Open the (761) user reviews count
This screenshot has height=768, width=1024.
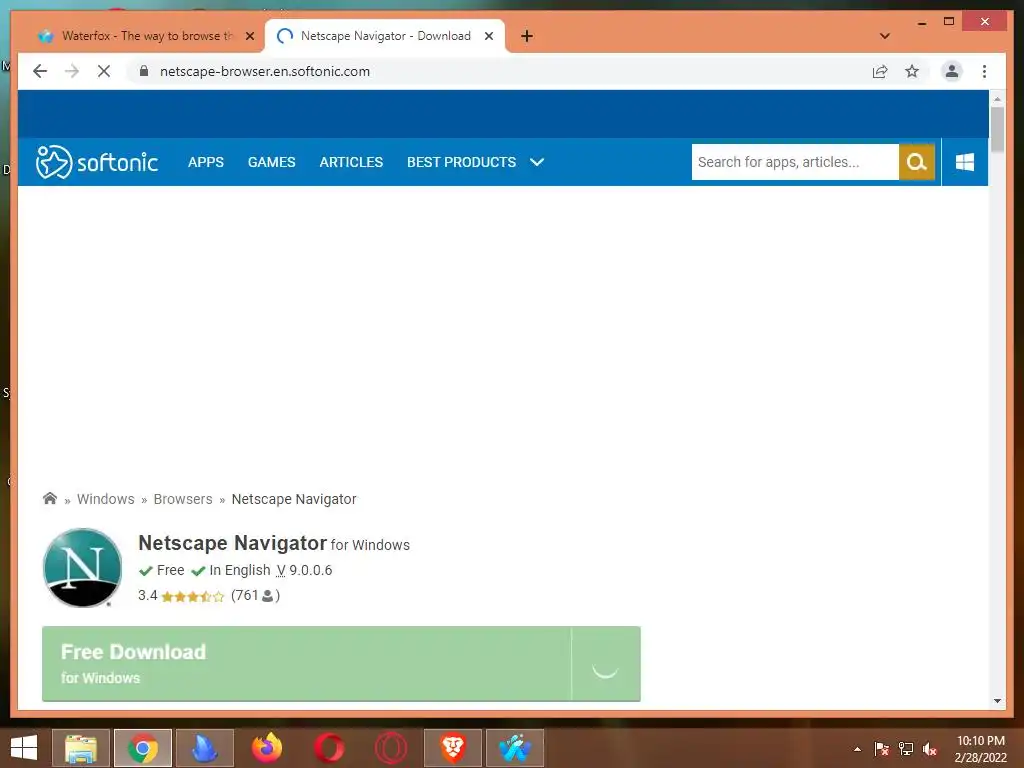pyautogui.click(x=255, y=596)
